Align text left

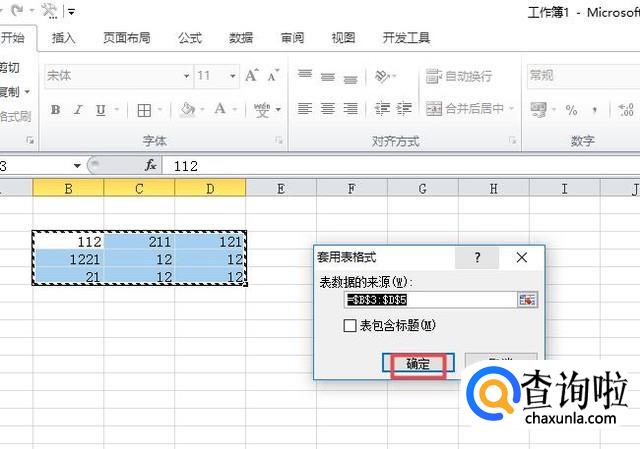(x=305, y=109)
